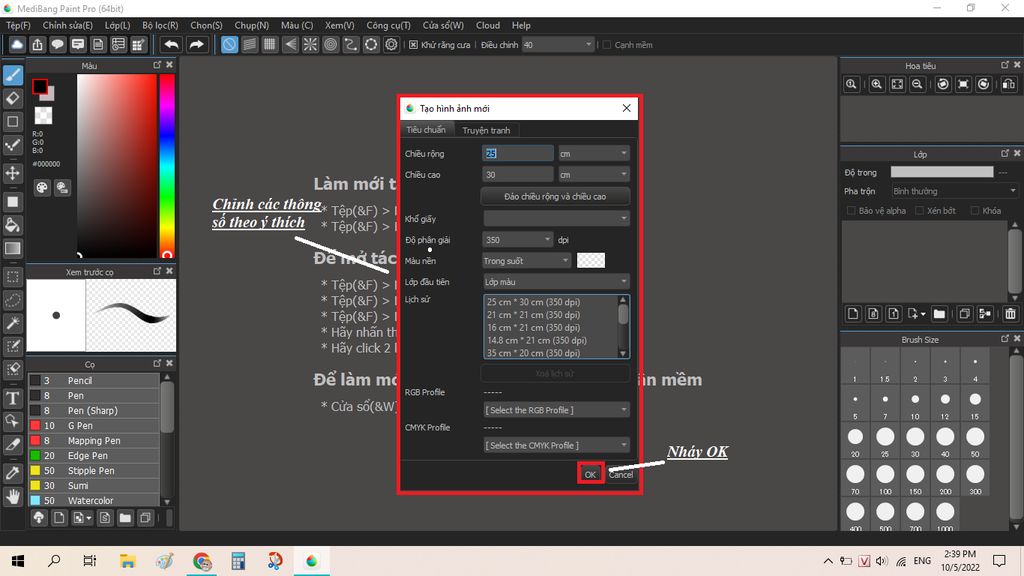Click the snap-off icon in toolbar
The height and width of the screenshot is (576, 1024).
[229, 44]
